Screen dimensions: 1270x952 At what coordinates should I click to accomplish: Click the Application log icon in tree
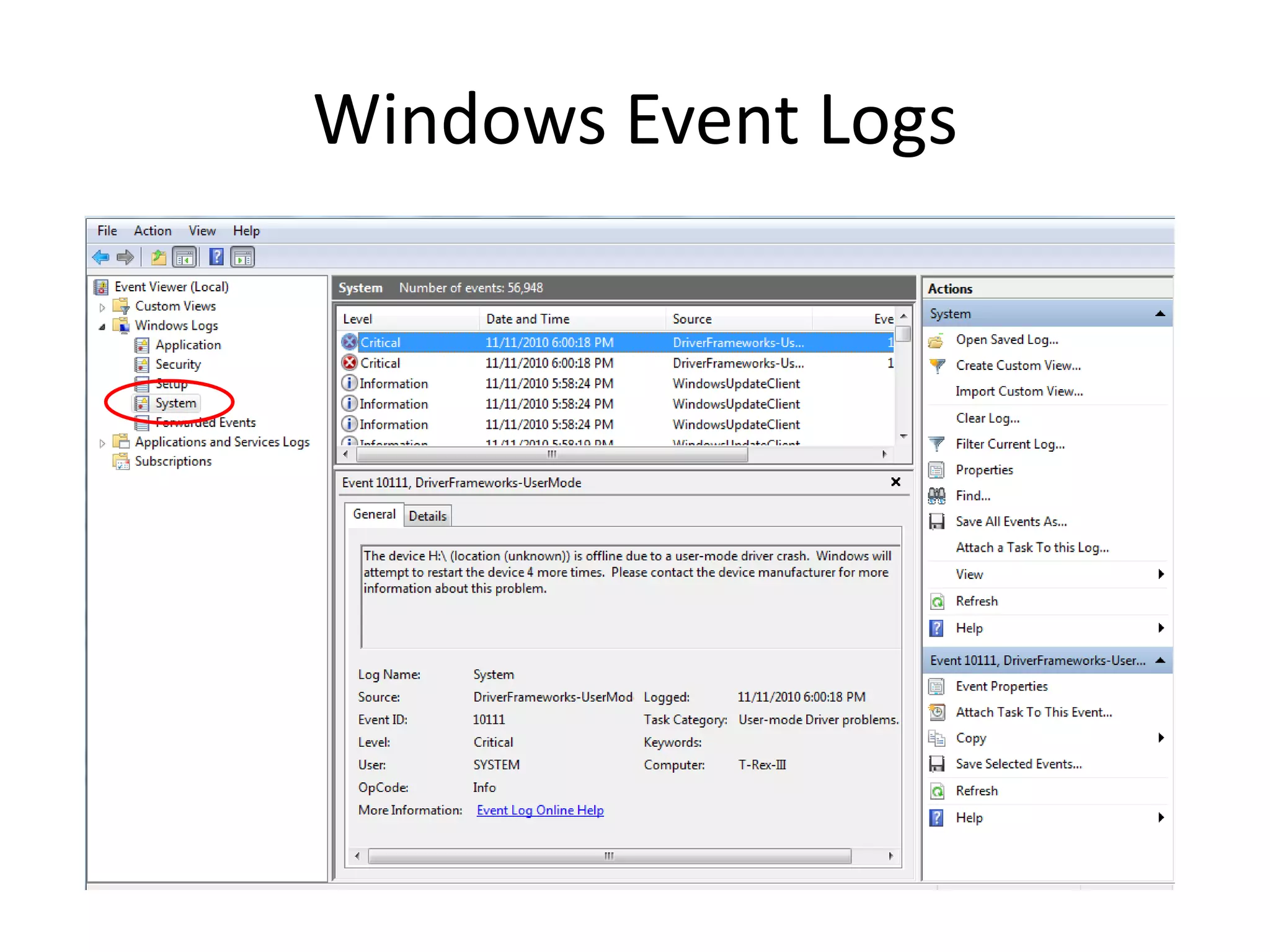(x=142, y=345)
